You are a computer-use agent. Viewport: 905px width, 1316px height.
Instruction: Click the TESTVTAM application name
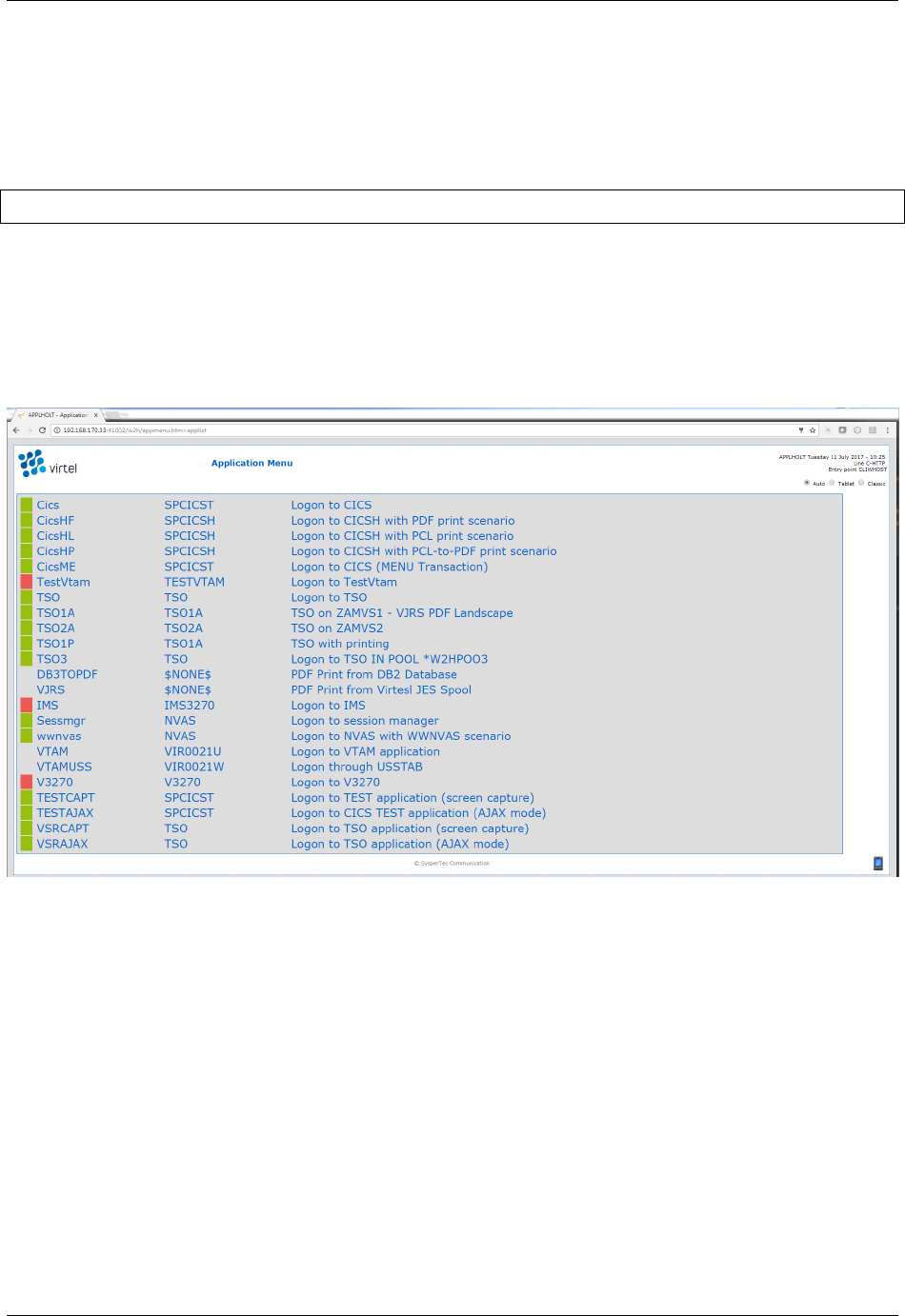click(x=194, y=583)
